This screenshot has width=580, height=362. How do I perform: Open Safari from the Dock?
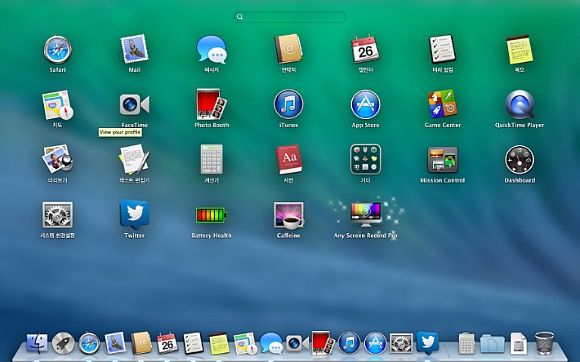[89, 344]
